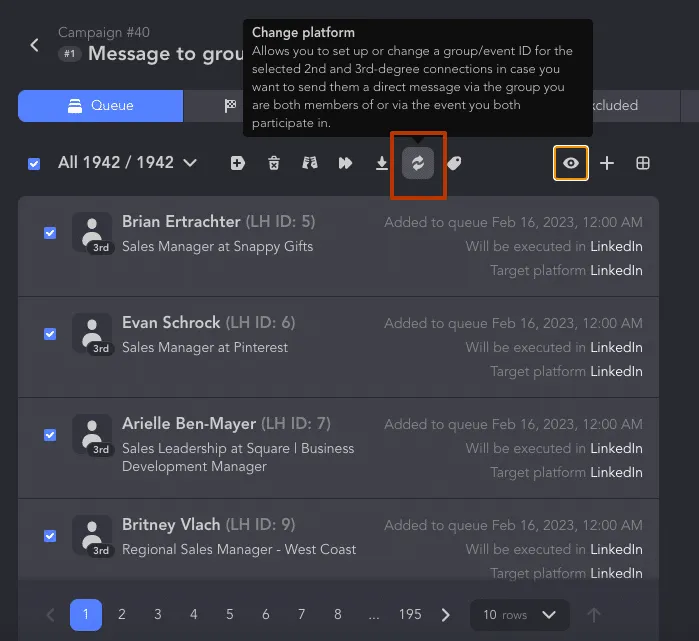699x641 pixels.
Task: Click the previous page arrow
Action: pos(50,615)
